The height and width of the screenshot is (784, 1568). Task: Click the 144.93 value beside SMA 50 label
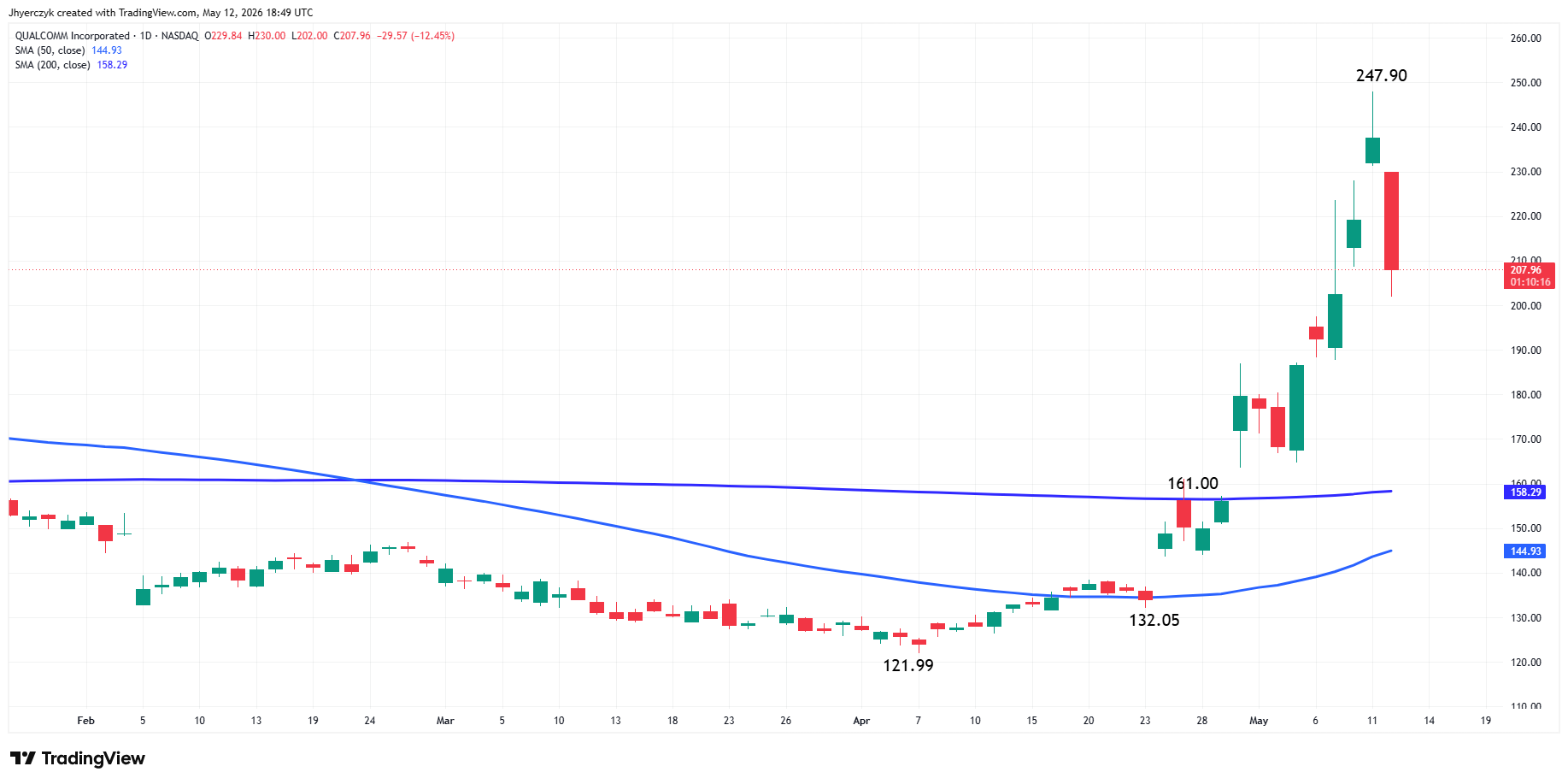click(x=107, y=50)
